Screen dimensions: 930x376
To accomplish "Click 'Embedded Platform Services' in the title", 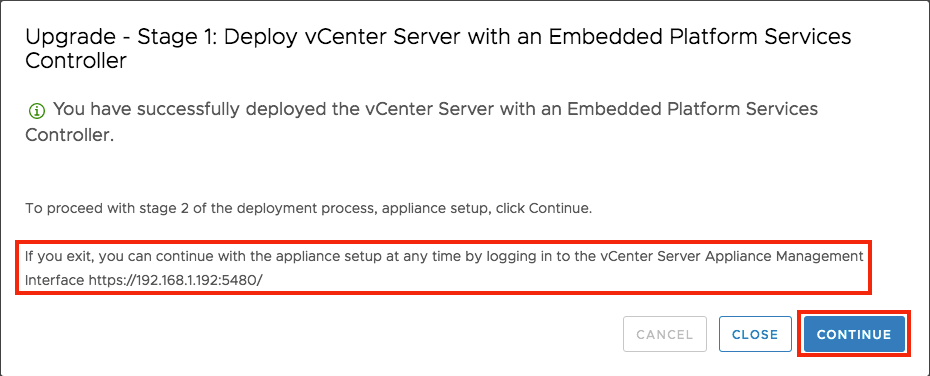I will pyautogui.click(x=700, y=37).
